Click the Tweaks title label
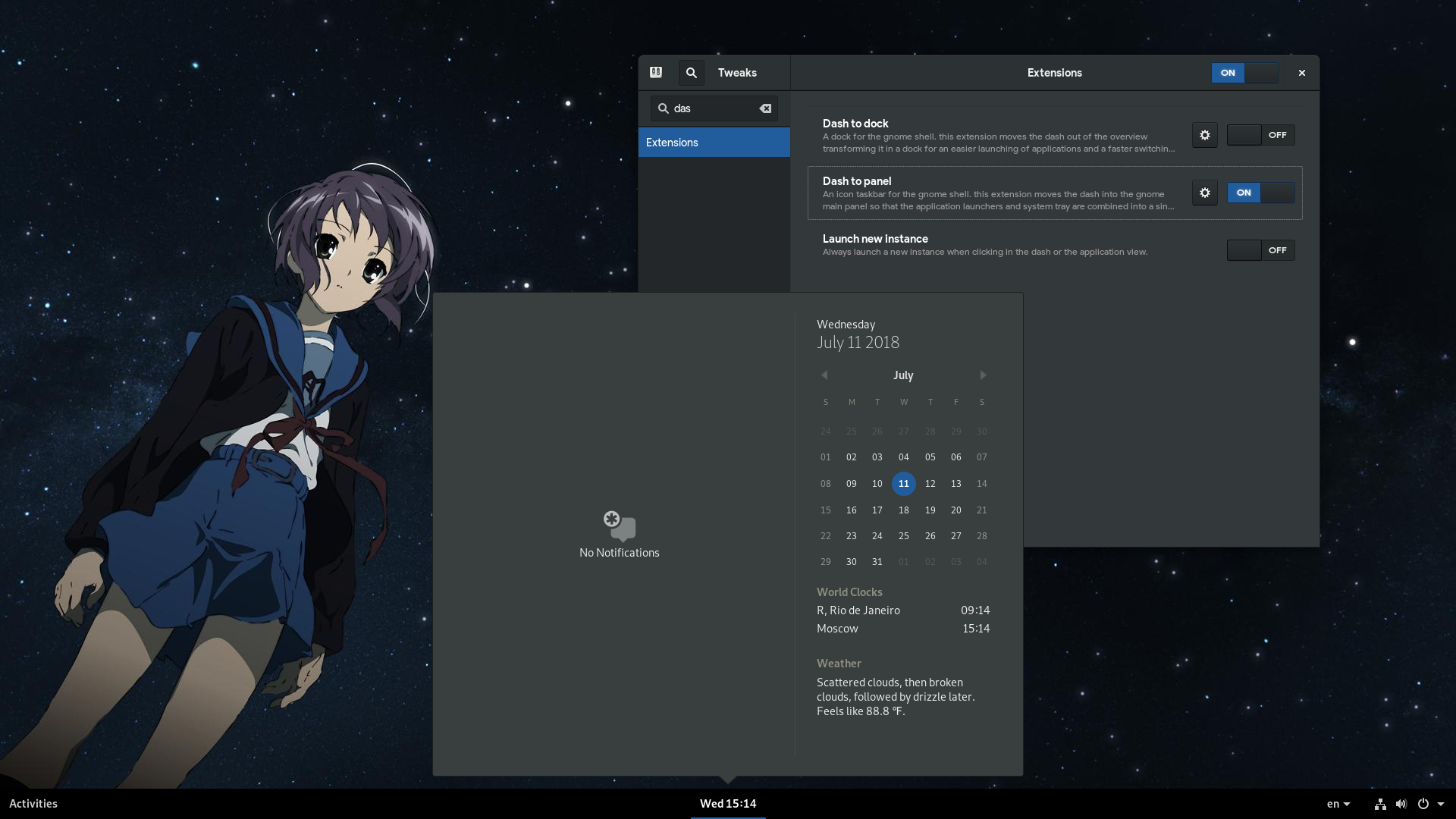 point(737,73)
